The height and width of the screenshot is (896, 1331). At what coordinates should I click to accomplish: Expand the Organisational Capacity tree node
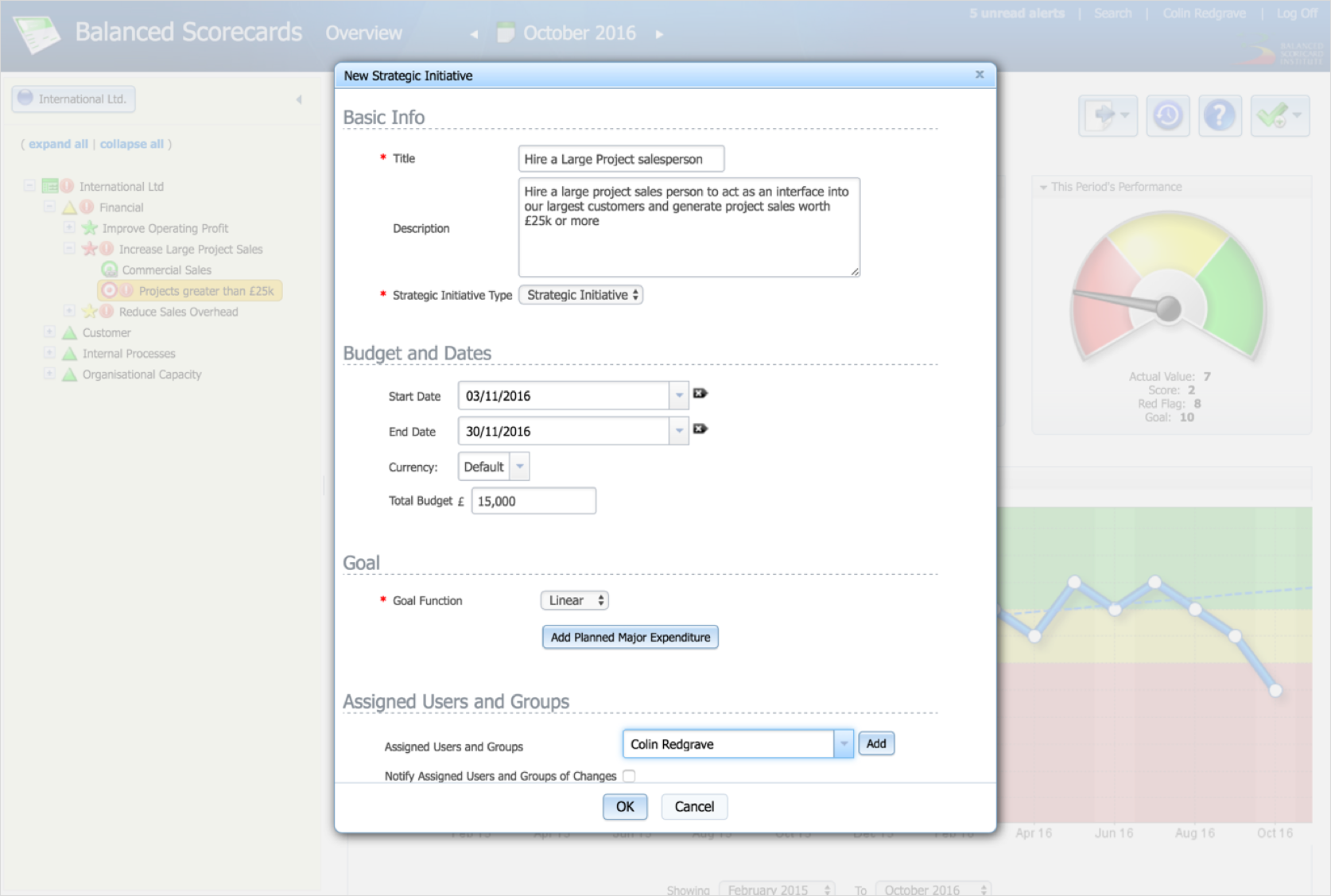pyautogui.click(x=49, y=374)
